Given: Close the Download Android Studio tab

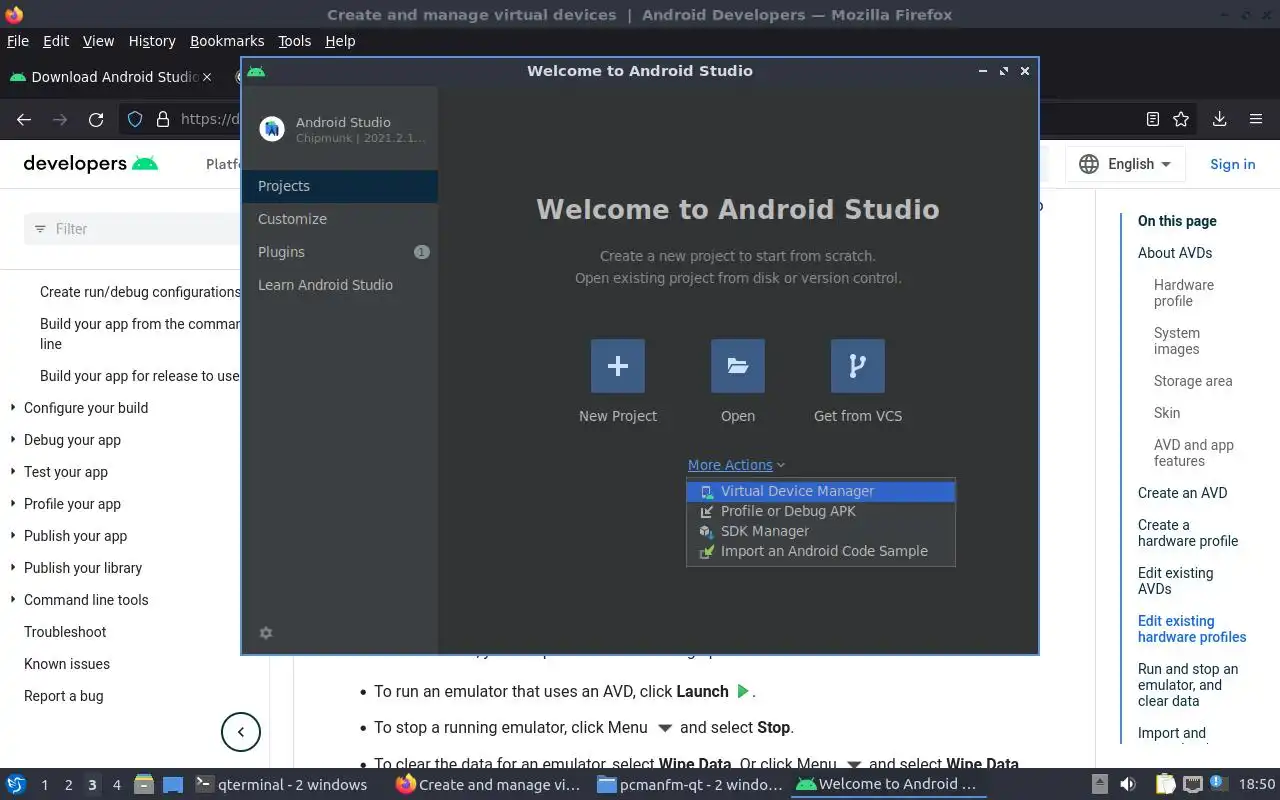Looking at the screenshot, I should tap(207, 77).
